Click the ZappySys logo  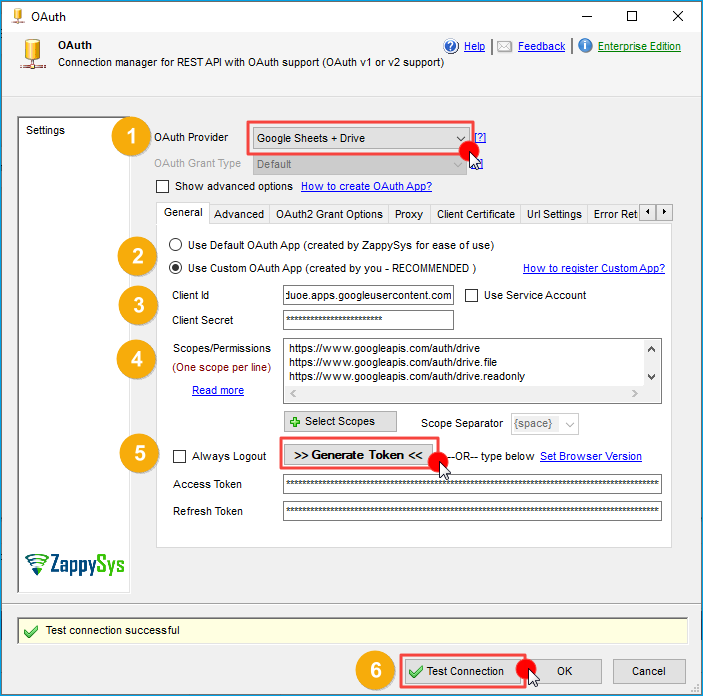[75, 564]
